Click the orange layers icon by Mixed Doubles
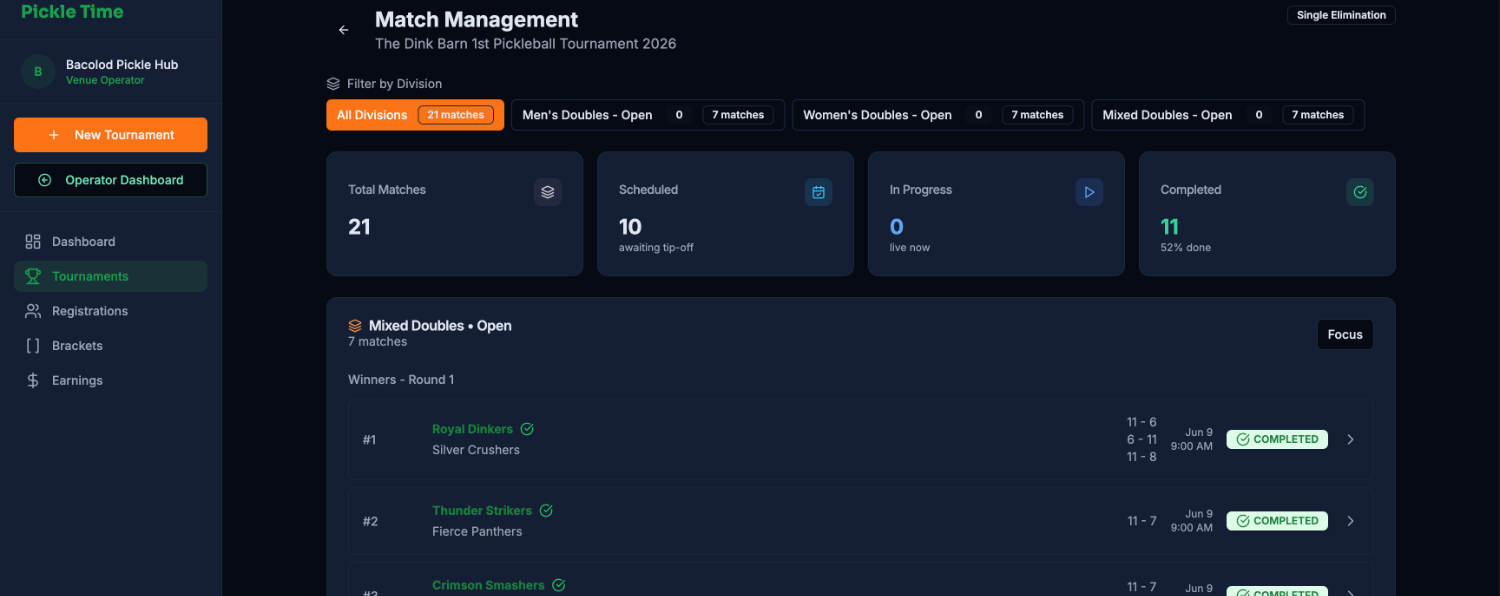This screenshot has height=596, width=1500. point(355,326)
